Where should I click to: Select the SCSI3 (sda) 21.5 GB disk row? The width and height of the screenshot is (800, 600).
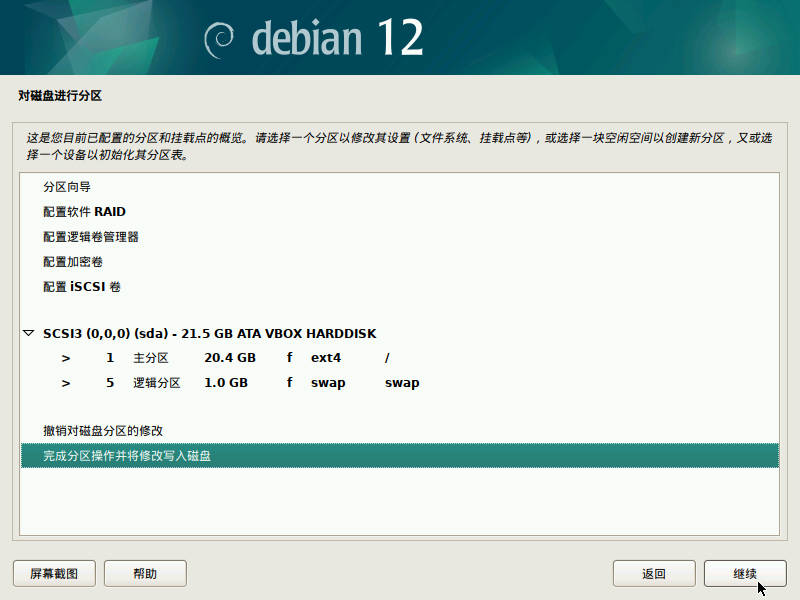click(x=400, y=333)
